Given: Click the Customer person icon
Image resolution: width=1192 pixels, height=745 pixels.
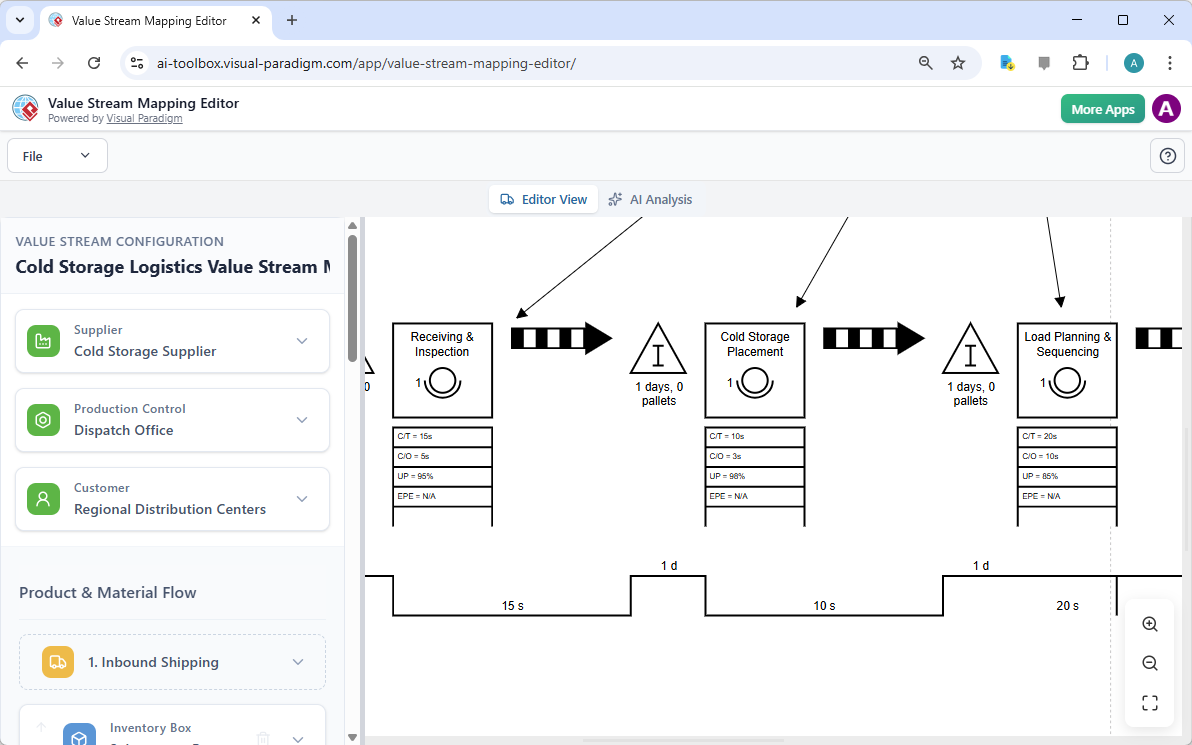Looking at the screenshot, I should click(x=43, y=498).
